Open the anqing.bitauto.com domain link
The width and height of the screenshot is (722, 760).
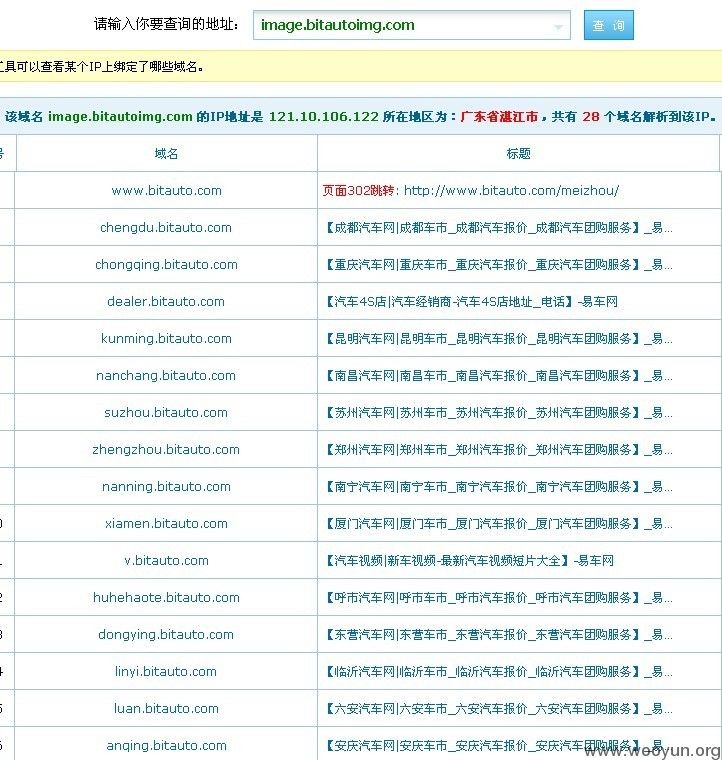click(166, 745)
